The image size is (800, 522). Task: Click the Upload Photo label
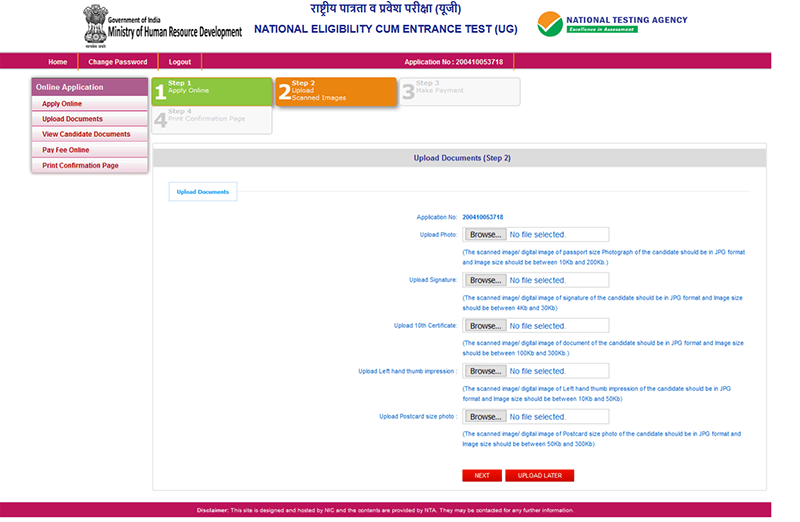click(438, 235)
